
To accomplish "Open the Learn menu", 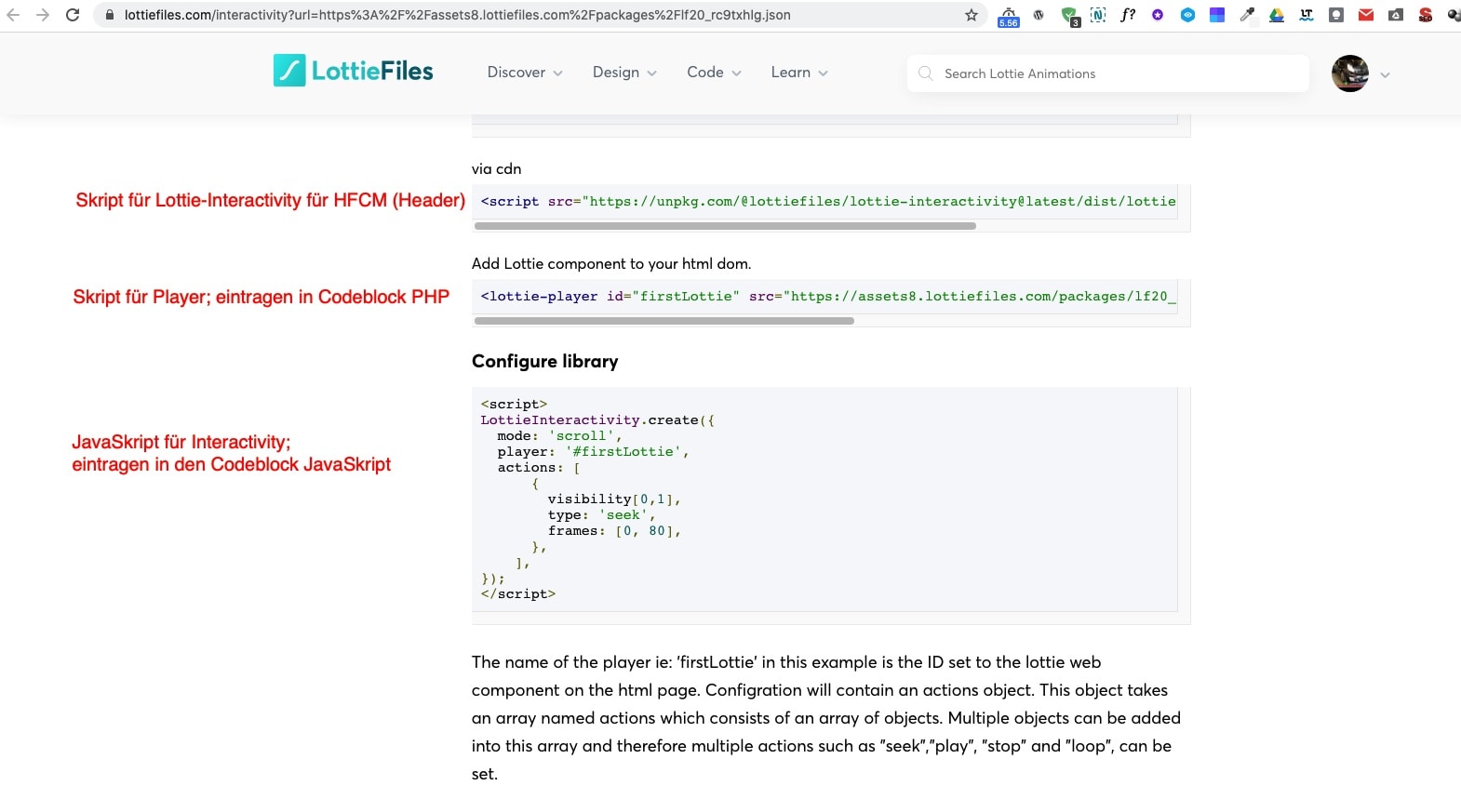I will pos(799,73).
